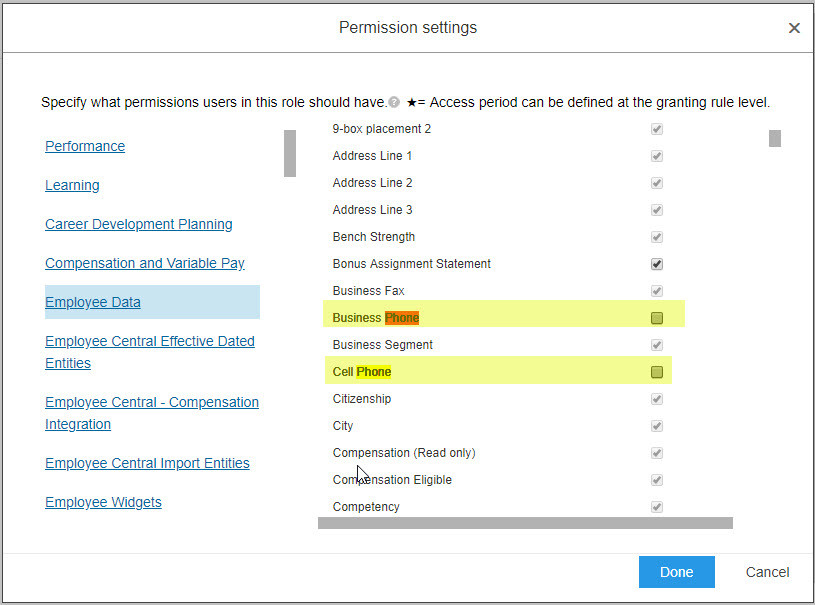Click the category list vertical scrollbar
This screenshot has width=815, height=605.
290,153
